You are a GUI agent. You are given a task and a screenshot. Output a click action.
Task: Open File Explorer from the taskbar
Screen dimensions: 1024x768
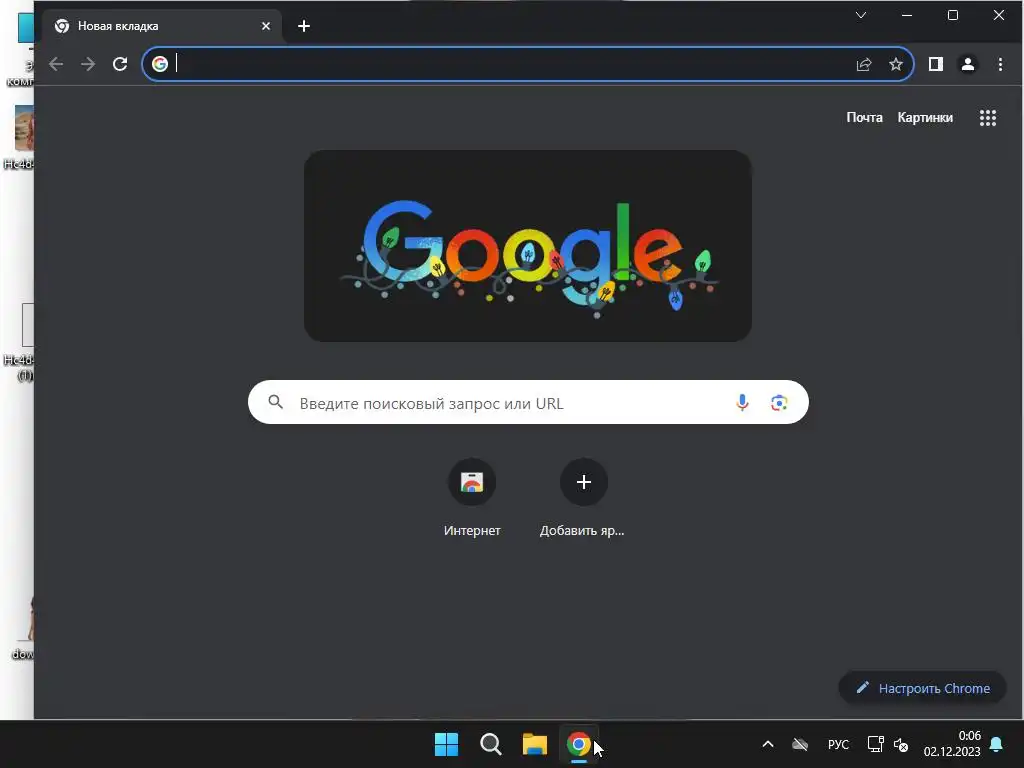pyautogui.click(x=534, y=744)
